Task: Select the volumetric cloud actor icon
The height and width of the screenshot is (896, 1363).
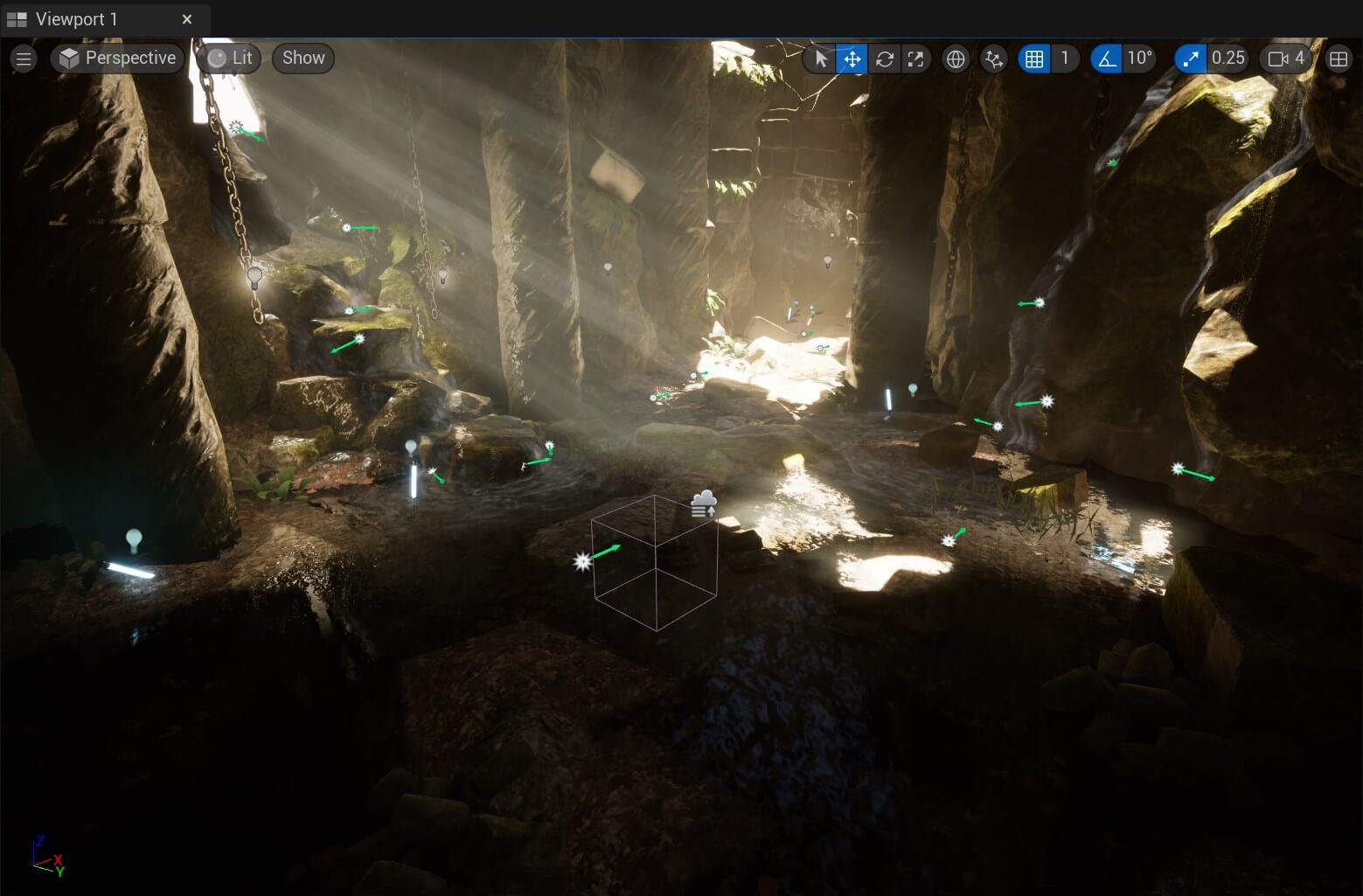Action: [x=704, y=504]
